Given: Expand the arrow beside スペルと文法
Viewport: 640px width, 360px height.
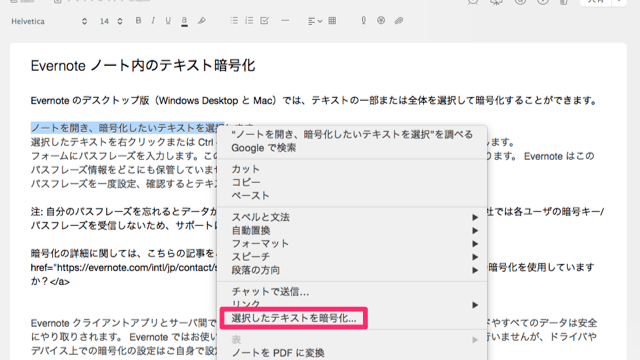Looking at the screenshot, I should [475, 218].
